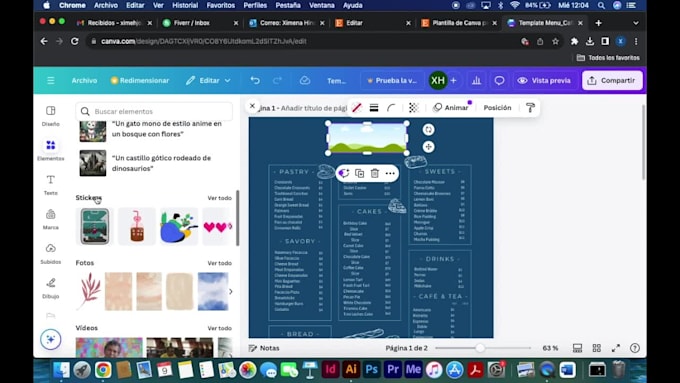The height and width of the screenshot is (383, 680).
Task: Open more options for selected element
Action: [x=390, y=173]
